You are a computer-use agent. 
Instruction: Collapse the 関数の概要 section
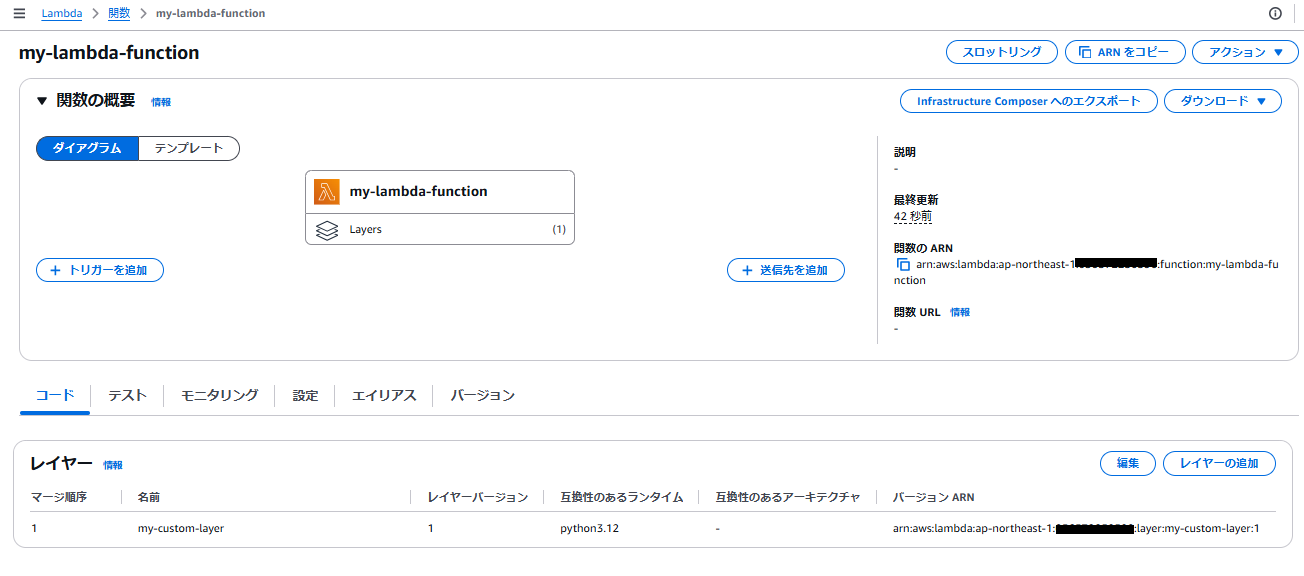tap(42, 101)
